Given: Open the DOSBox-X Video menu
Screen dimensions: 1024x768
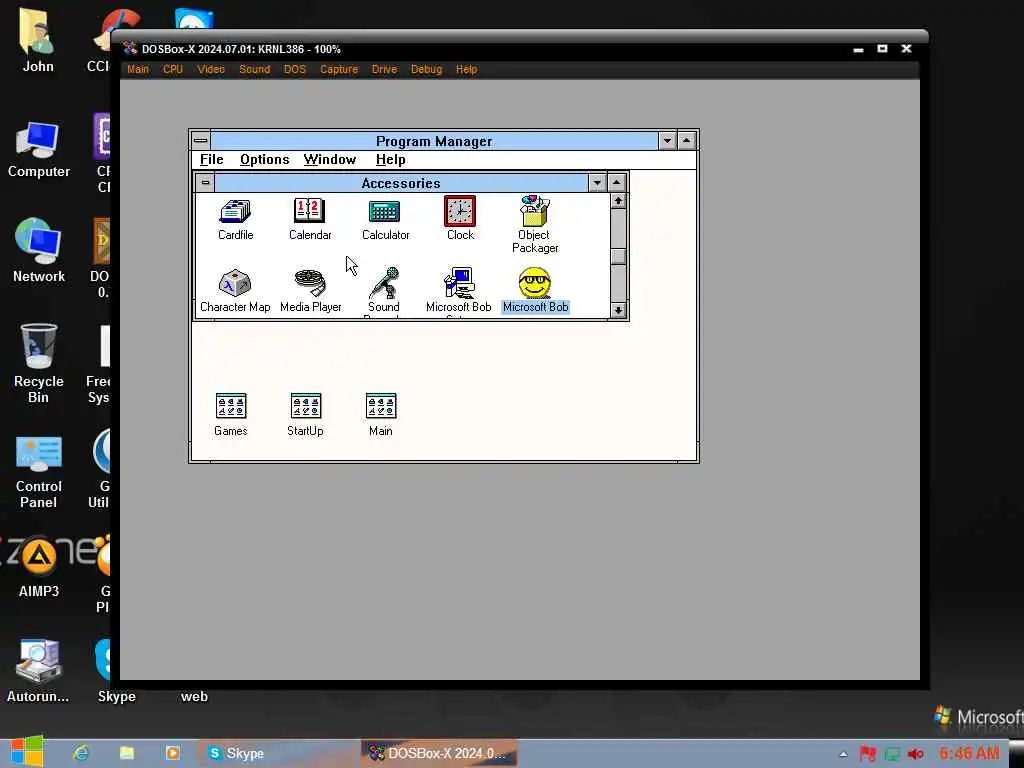Looking at the screenshot, I should [211, 69].
